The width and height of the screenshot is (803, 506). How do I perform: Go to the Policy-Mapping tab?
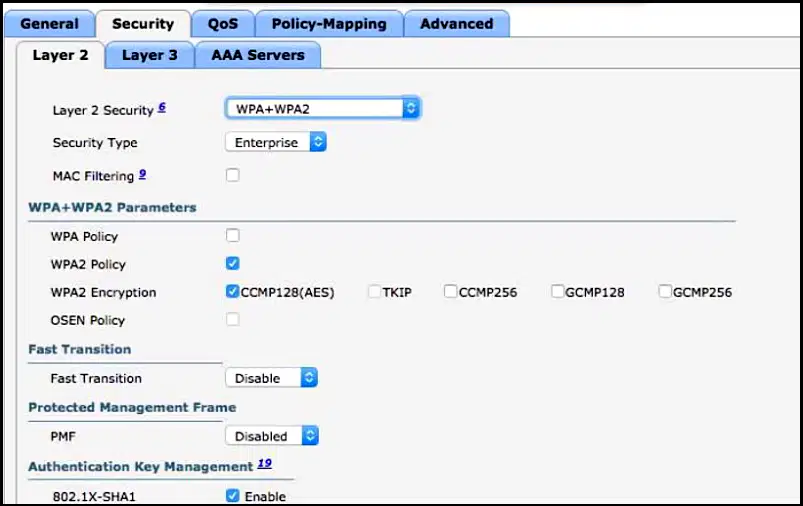click(x=329, y=24)
